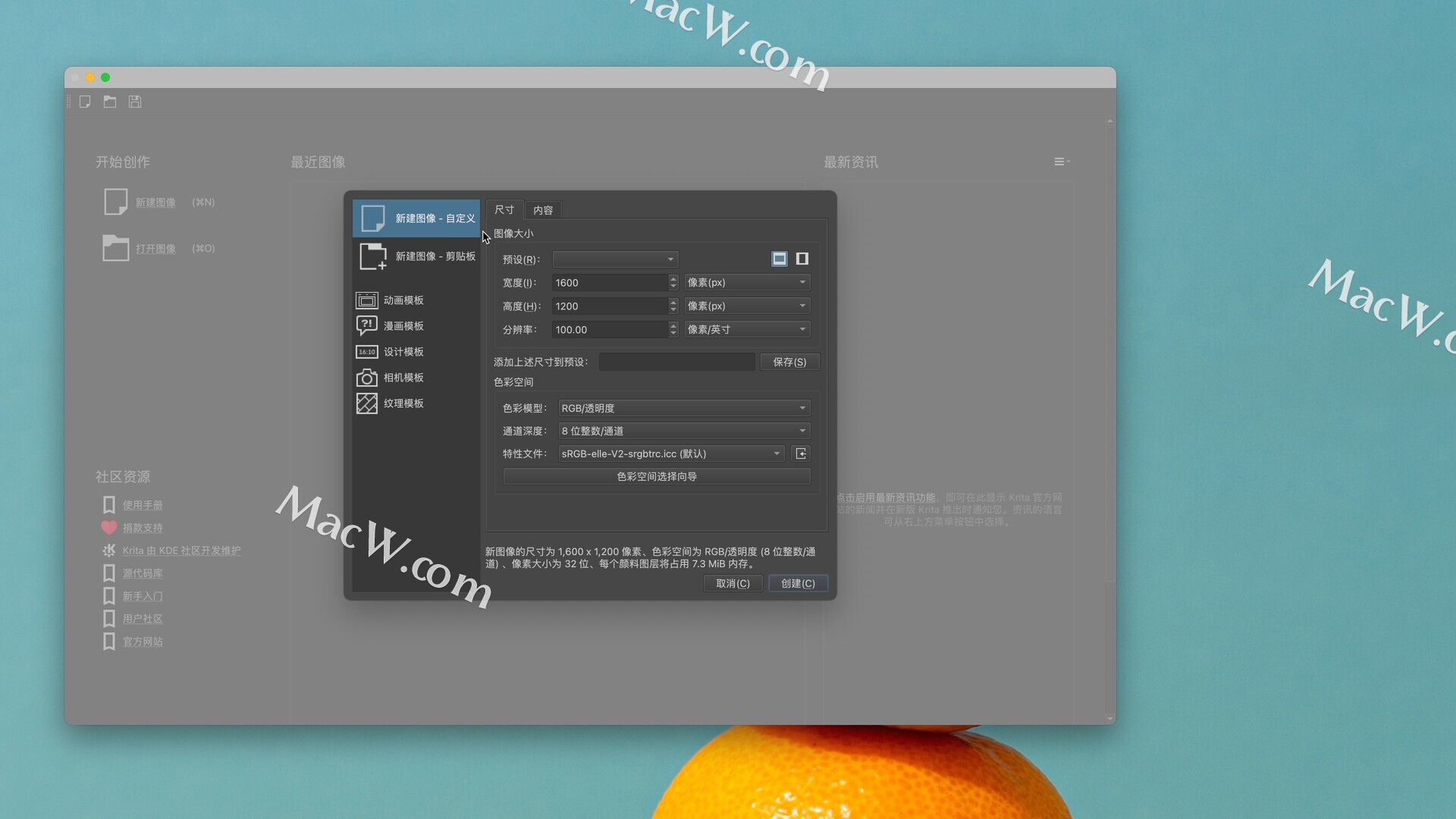
Task: Toggle landscape orientation button
Action: pyautogui.click(x=779, y=259)
